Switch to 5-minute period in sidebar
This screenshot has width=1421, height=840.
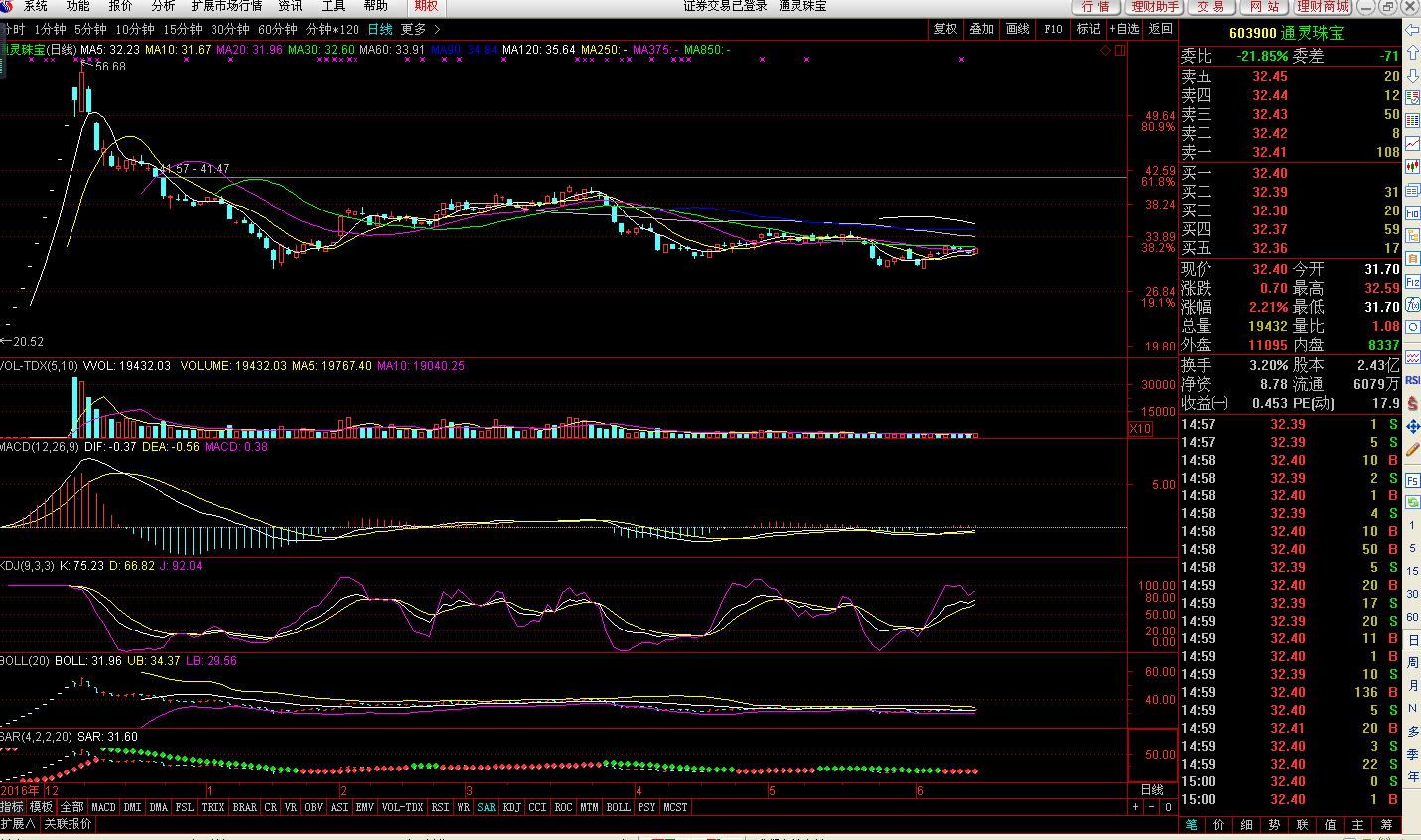(x=1412, y=547)
